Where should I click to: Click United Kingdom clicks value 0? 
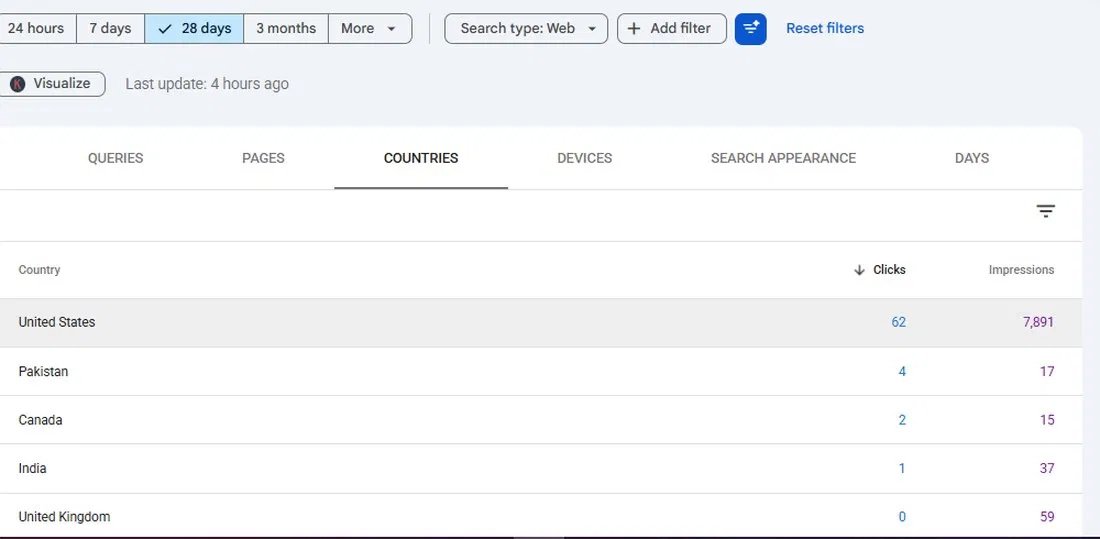pos(902,517)
